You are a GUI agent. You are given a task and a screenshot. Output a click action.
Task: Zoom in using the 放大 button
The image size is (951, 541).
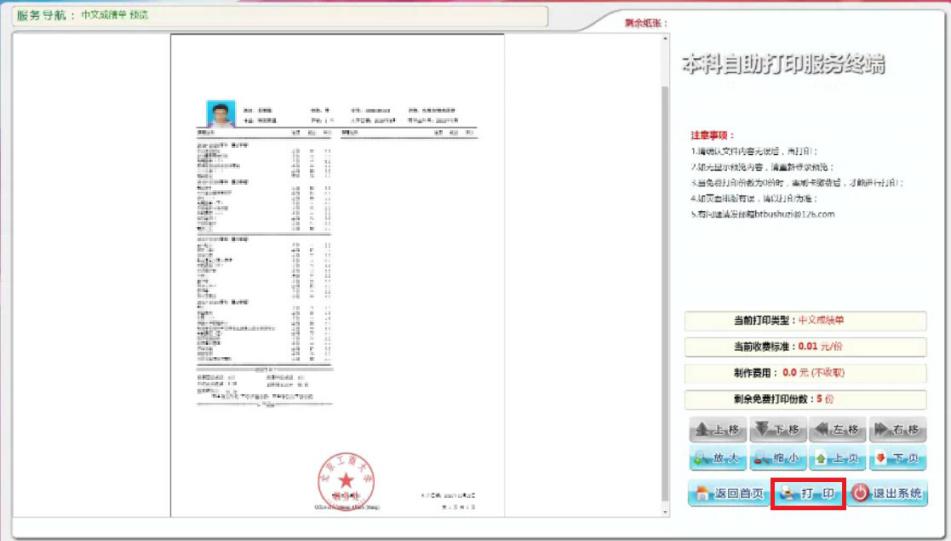click(718, 460)
